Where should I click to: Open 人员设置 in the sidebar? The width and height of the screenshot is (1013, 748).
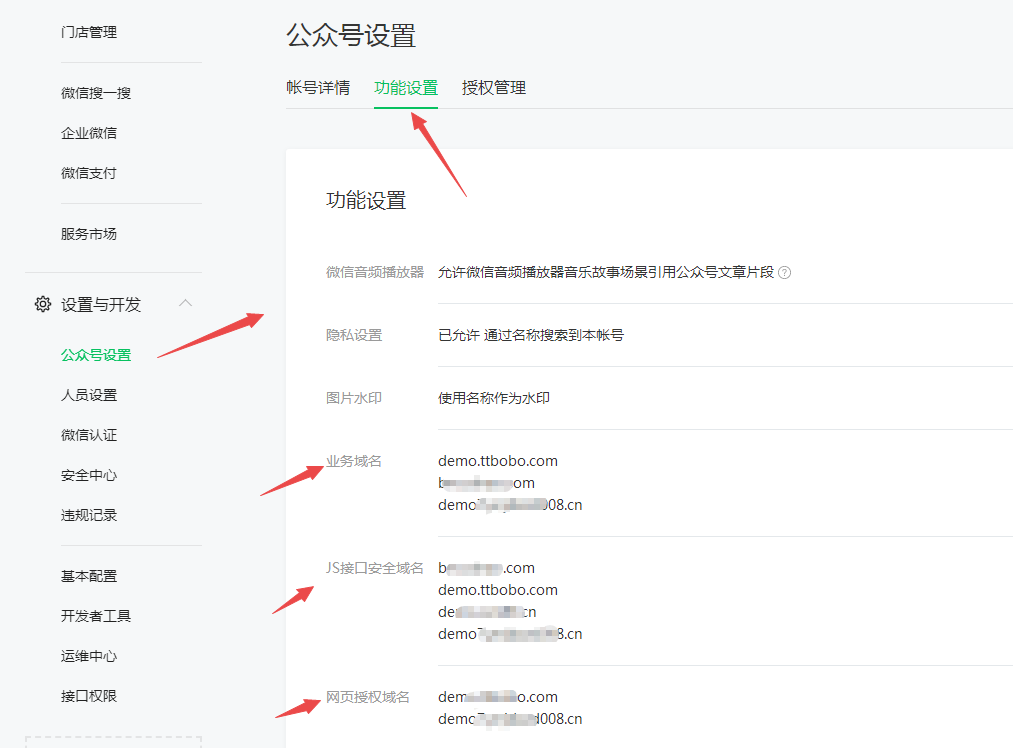89,395
